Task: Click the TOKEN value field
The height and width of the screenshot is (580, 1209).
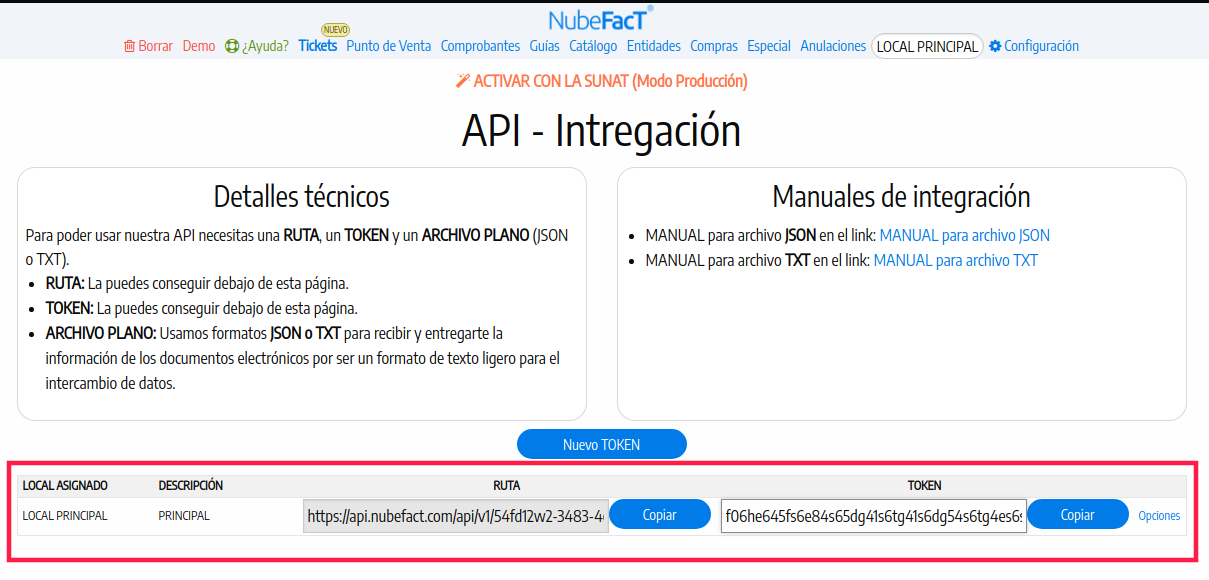Action: (x=874, y=516)
